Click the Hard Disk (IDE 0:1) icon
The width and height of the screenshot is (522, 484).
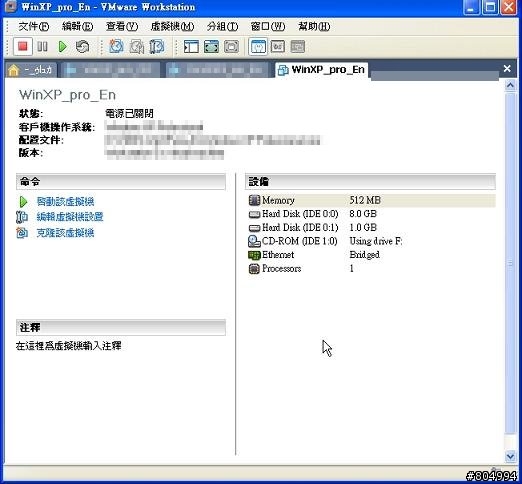254,228
